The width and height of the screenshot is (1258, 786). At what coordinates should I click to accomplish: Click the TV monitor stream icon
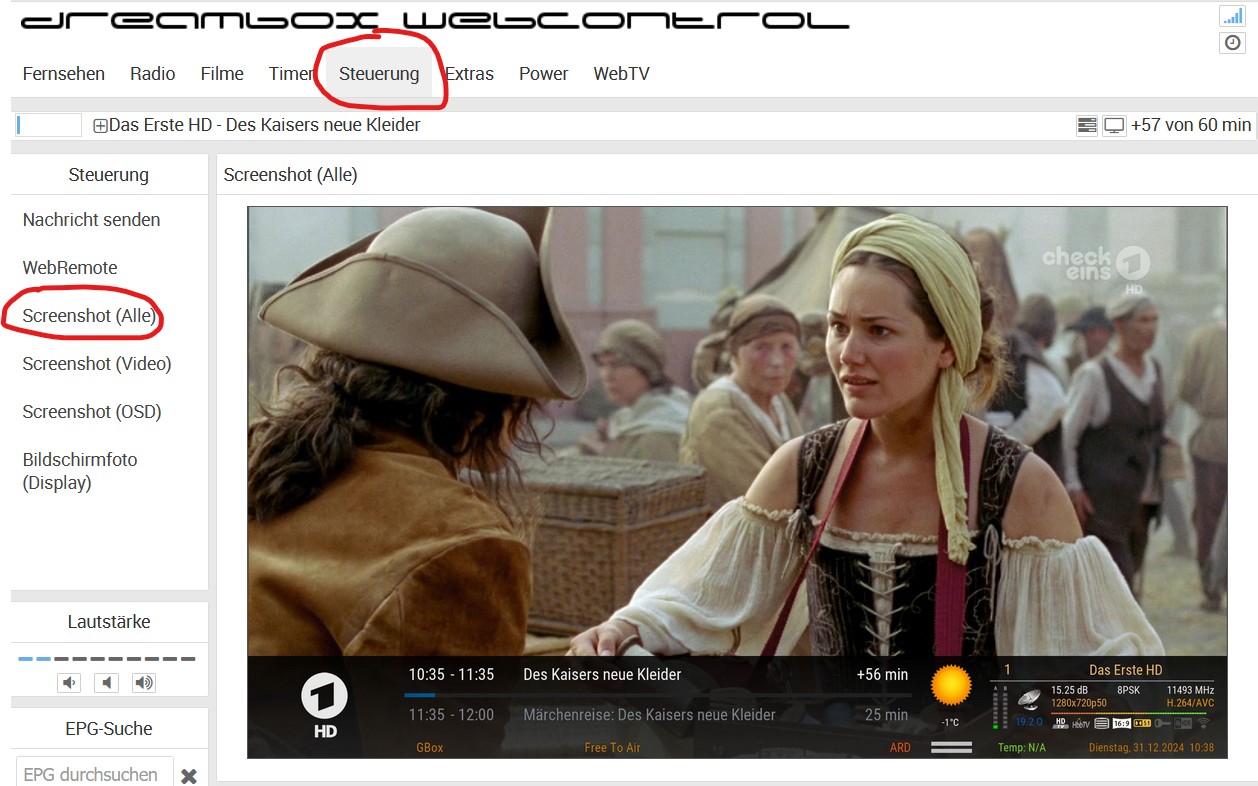[1114, 125]
